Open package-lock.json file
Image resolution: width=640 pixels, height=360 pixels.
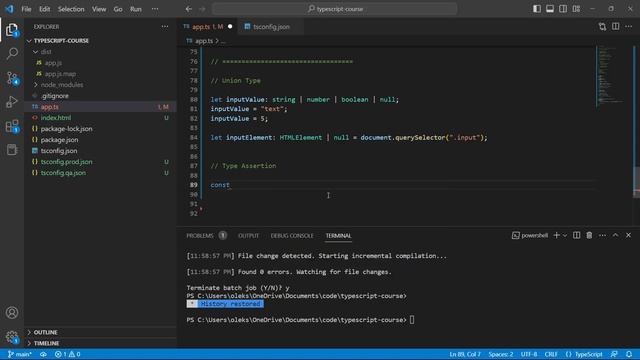pos(66,129)
